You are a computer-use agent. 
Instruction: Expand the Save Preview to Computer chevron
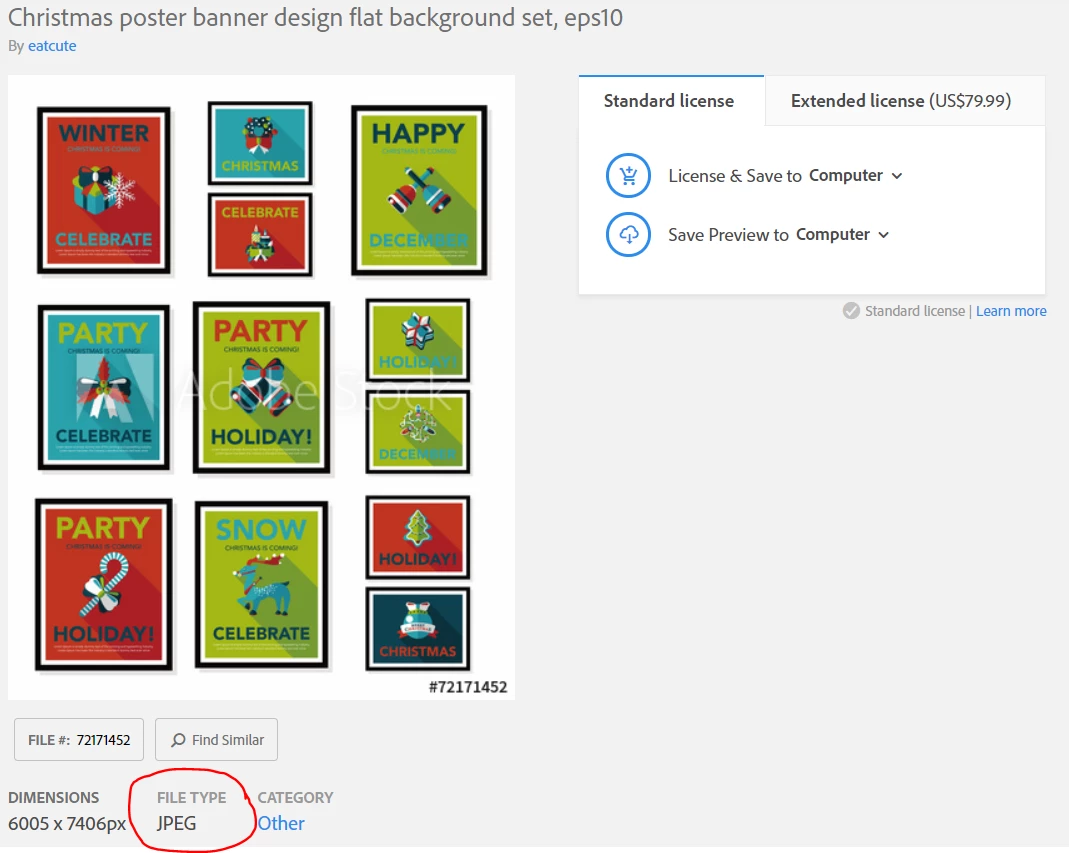(x=884, y=235)
